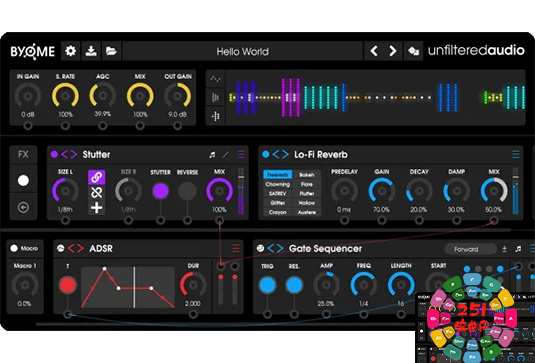Switch ADSR to the next modulator

81,248
